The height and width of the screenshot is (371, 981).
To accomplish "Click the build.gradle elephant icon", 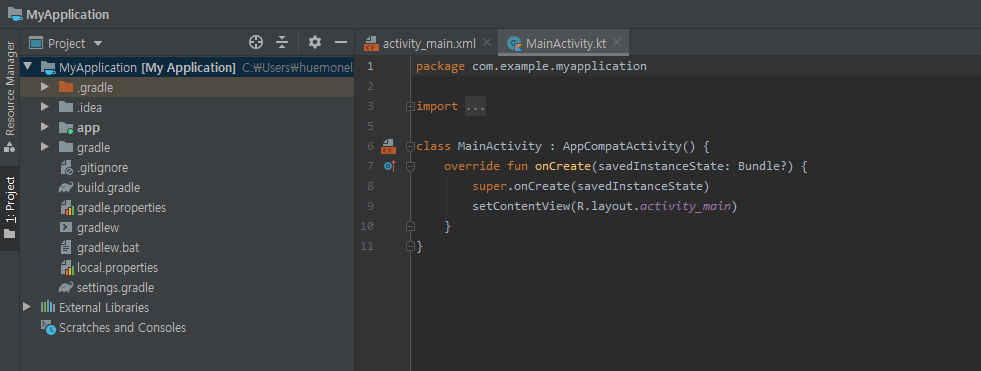I will pos(66,188).
